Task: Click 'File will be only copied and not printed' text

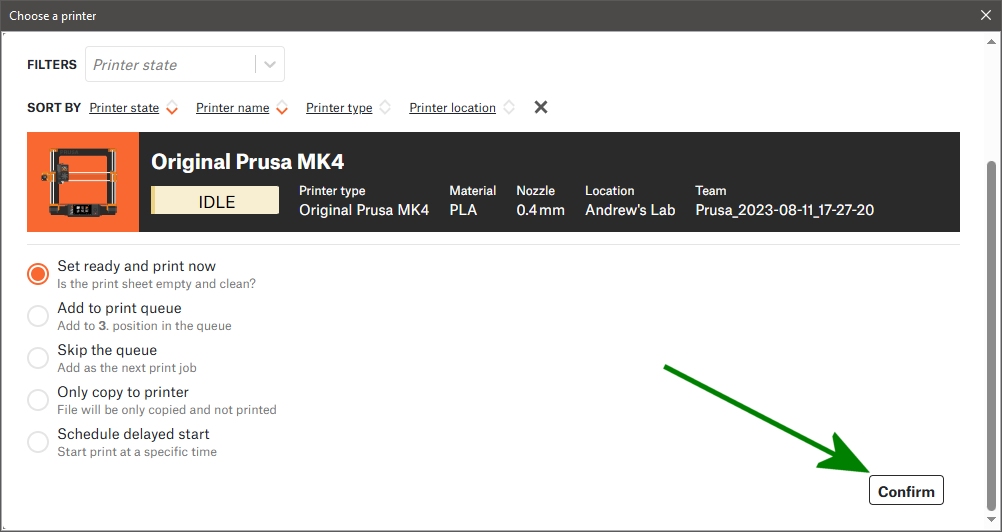Action: coord(167,409)
